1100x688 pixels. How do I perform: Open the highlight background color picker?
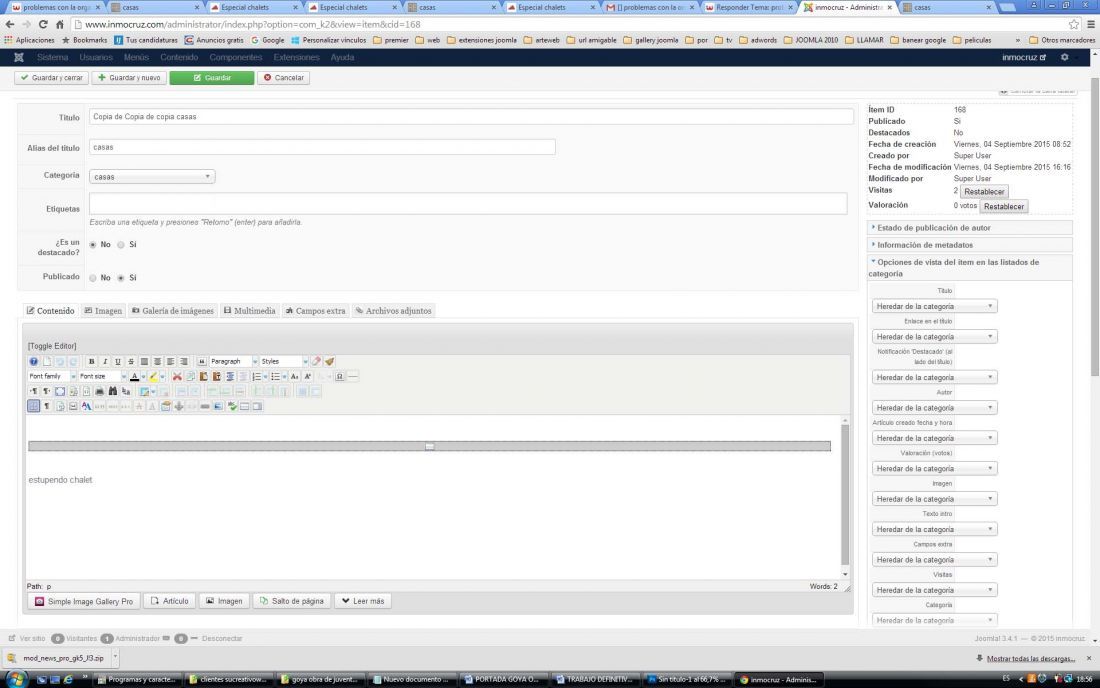tap(154, 377)
